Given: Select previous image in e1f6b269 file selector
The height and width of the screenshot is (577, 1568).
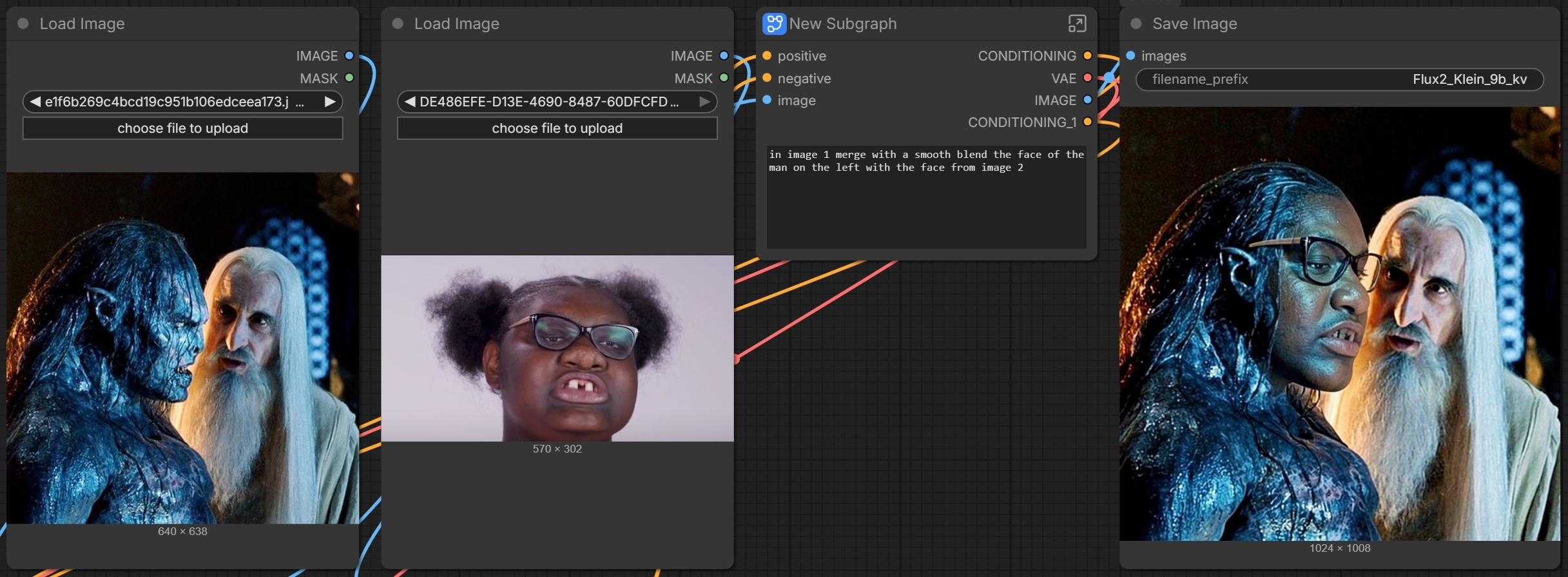Looking at the screenshot, I should pos(35,102).
